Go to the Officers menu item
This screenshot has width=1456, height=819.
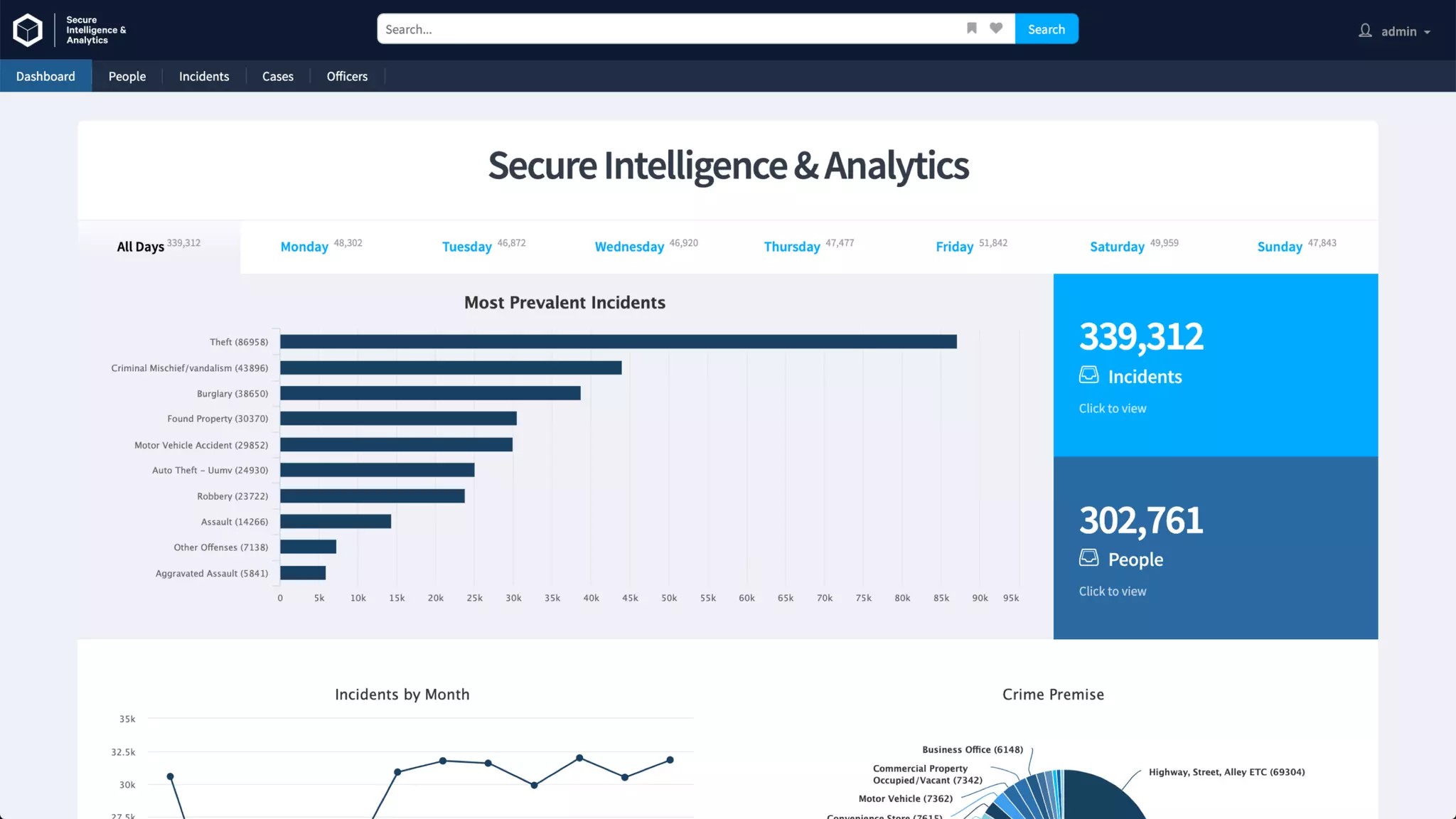click(347, 76)
